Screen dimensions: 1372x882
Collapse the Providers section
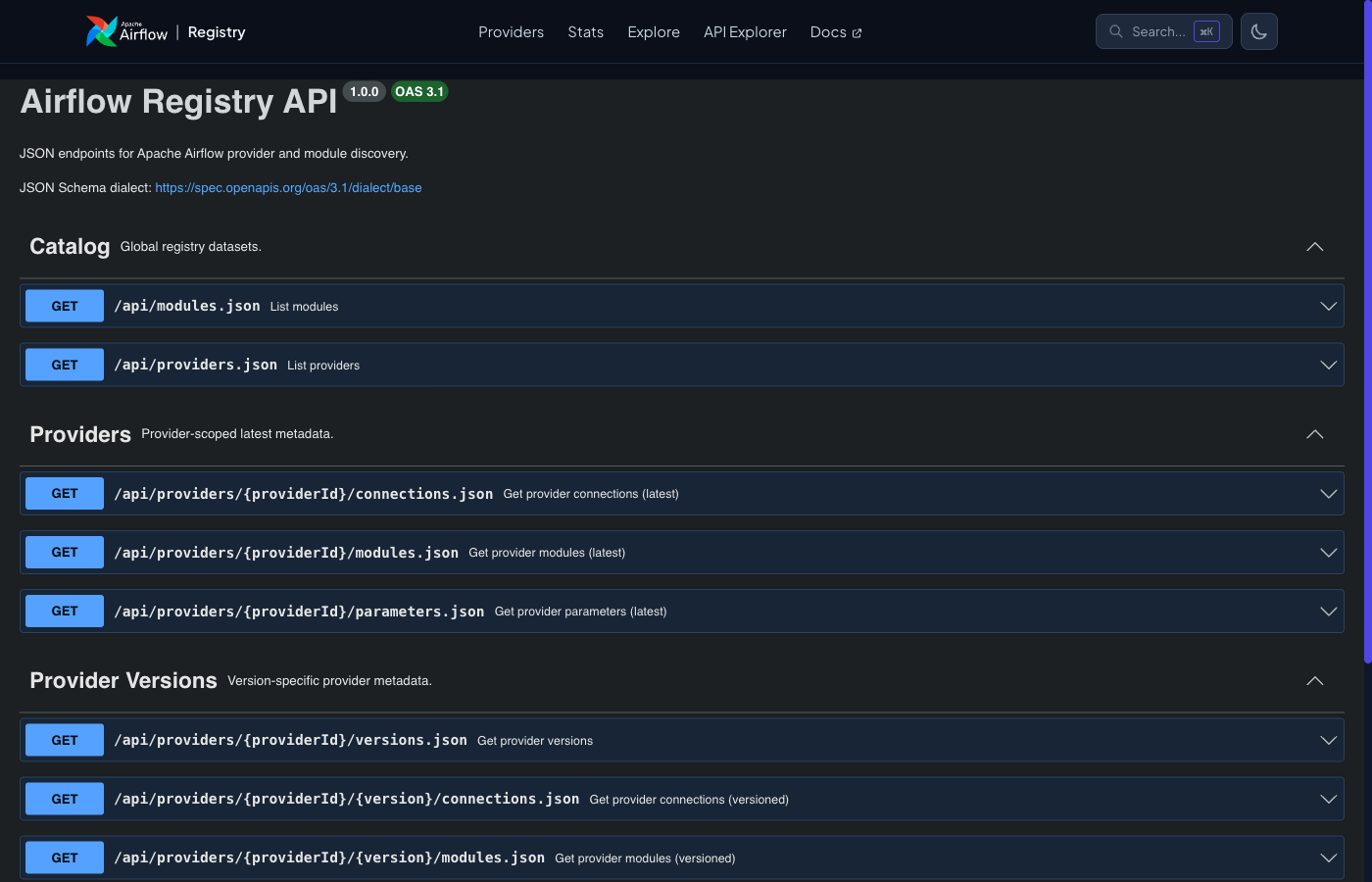[x=1314, y=434]
